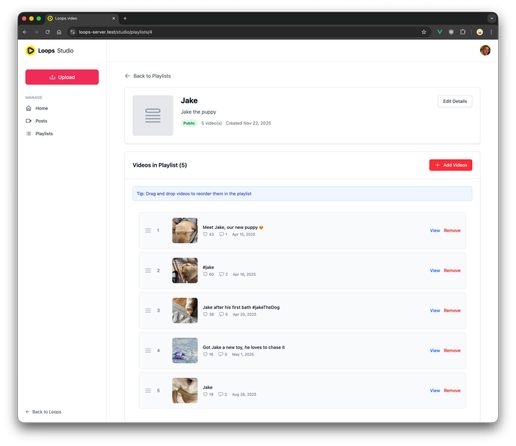Reload the page
The height and width of the screenshot is (446, 516).
[48, 32]
